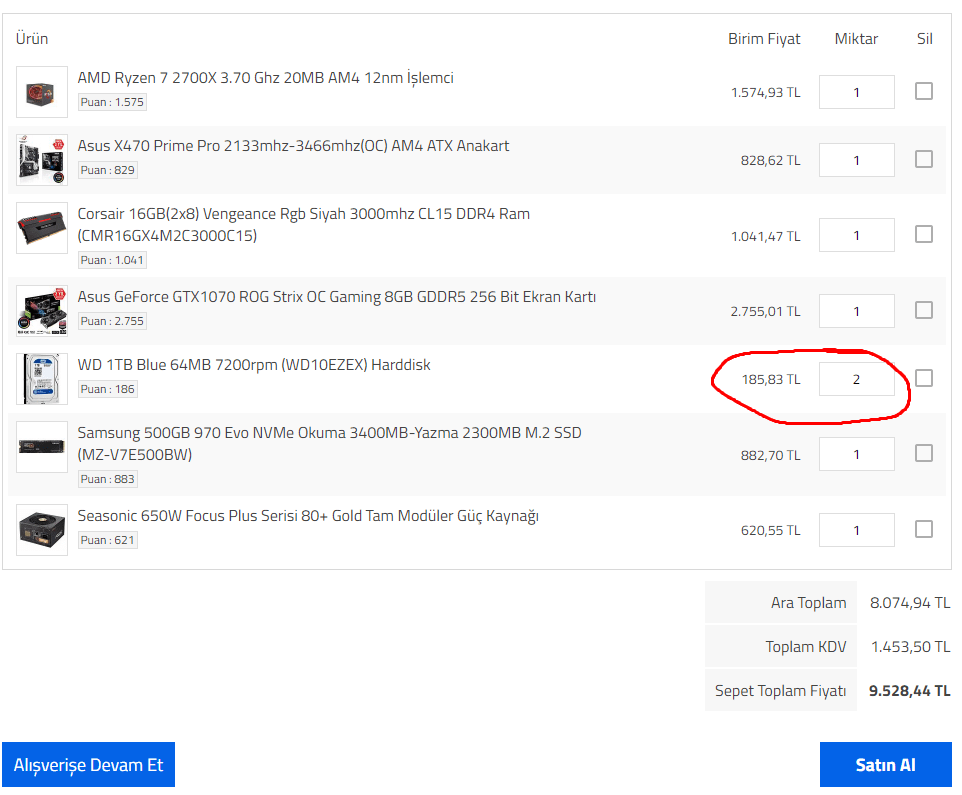Click the 620,55 TL unit price
The image size is (962, 795).
click(x=771, y=531)
